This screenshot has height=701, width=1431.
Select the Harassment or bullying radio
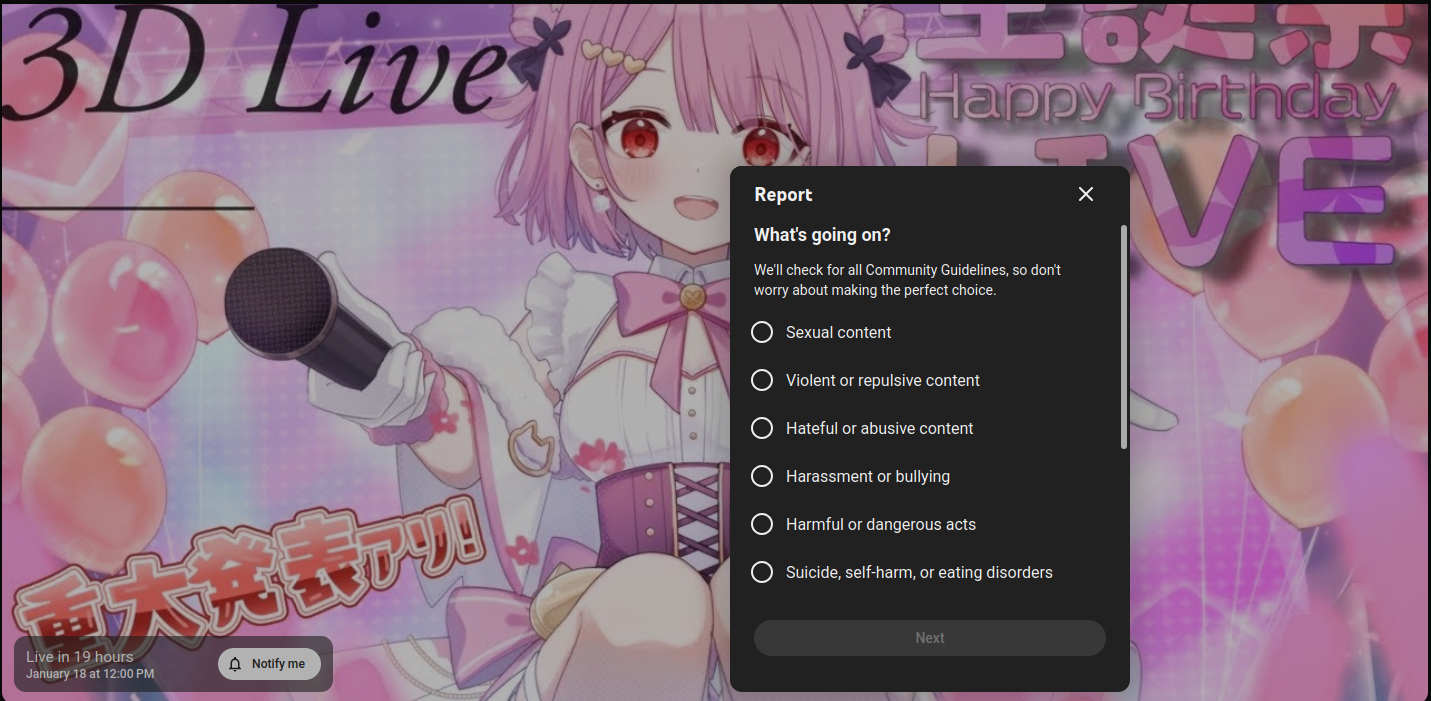point(762,476)
